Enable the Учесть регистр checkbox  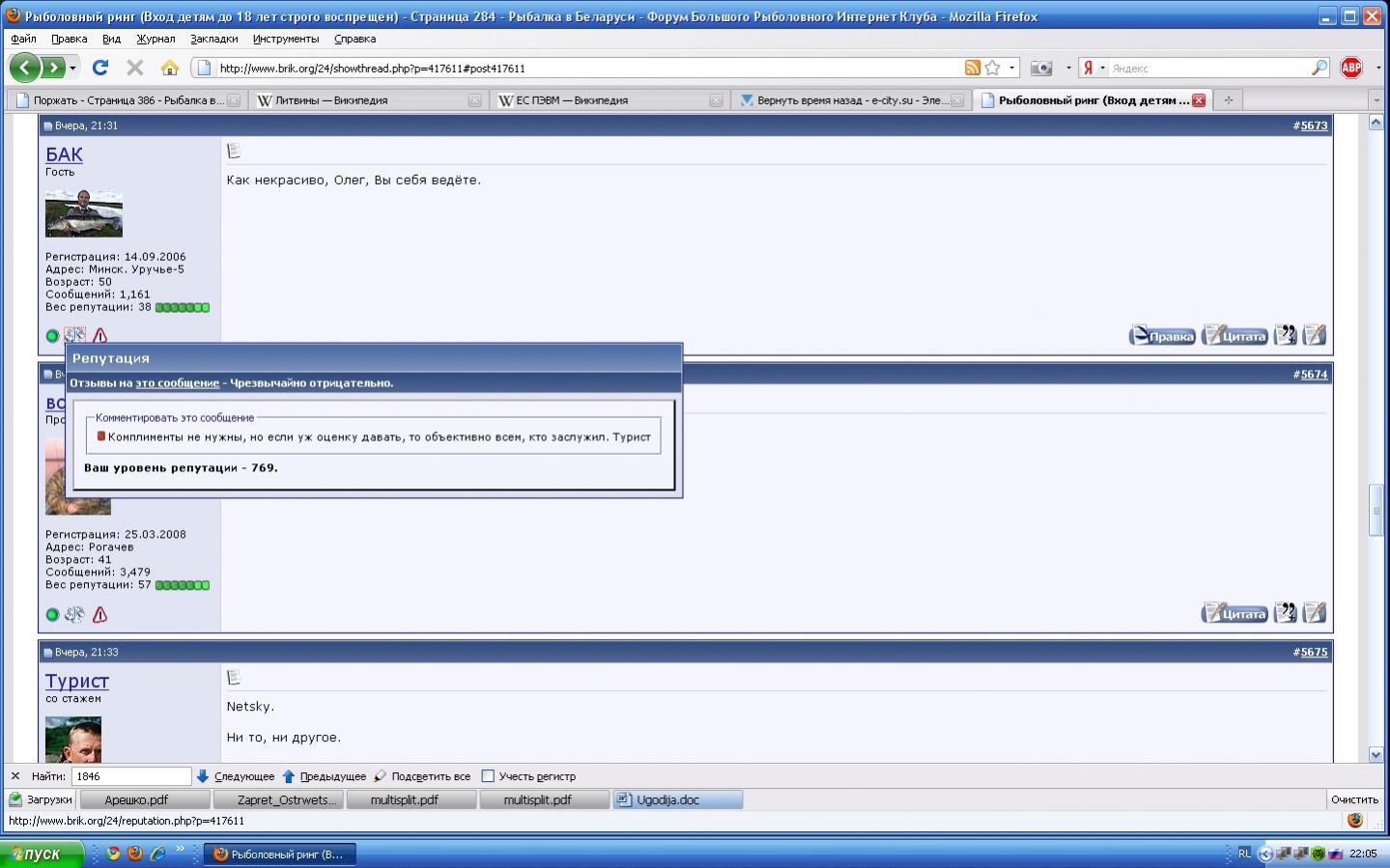point(488,776)
